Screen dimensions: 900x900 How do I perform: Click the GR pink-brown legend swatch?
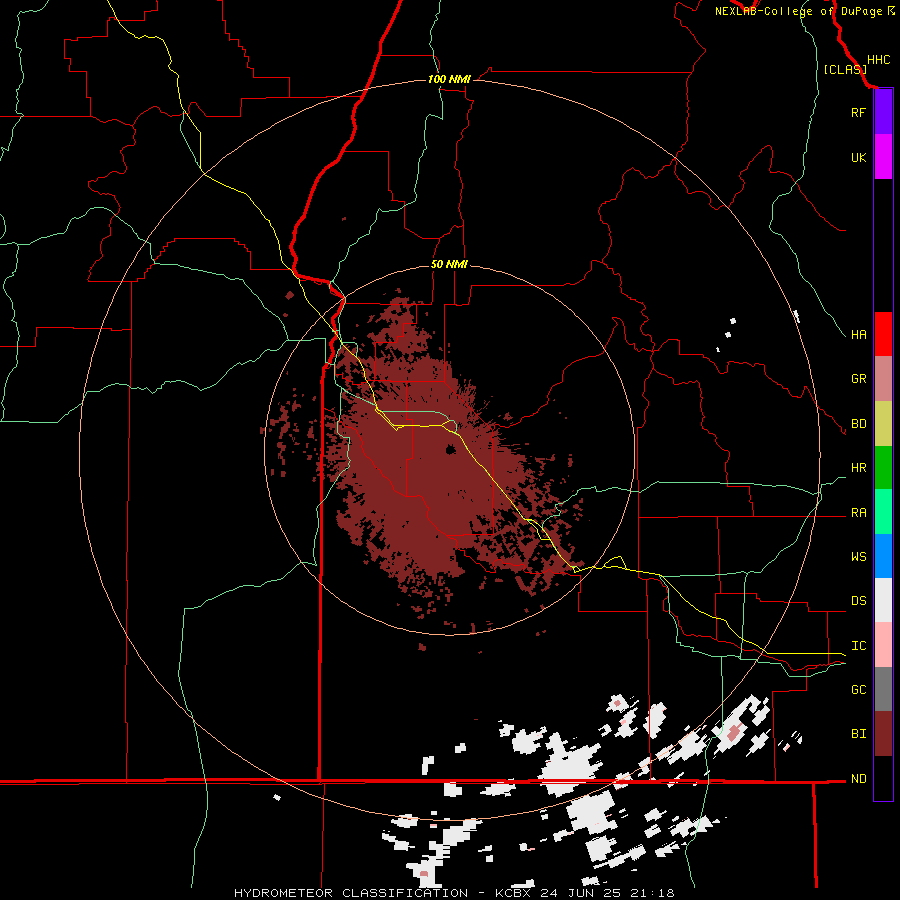[x=883, y=378]
